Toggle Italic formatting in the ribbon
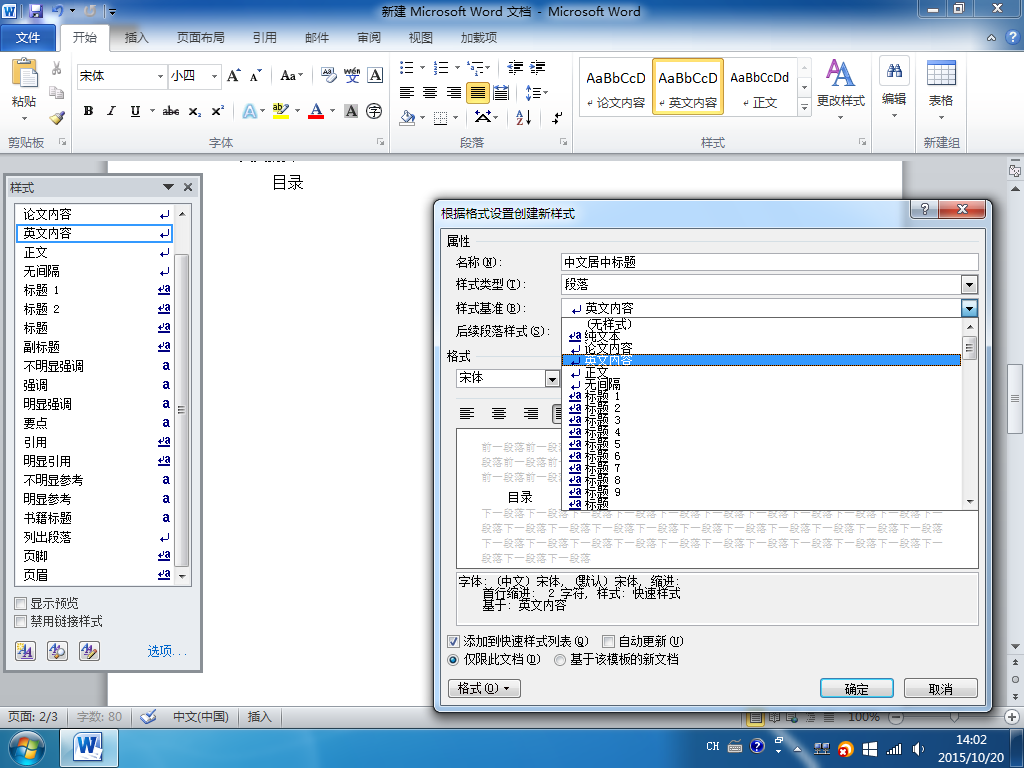Image resolution: width=1024 pixels, height=768 pixels. tap(112, 111)
